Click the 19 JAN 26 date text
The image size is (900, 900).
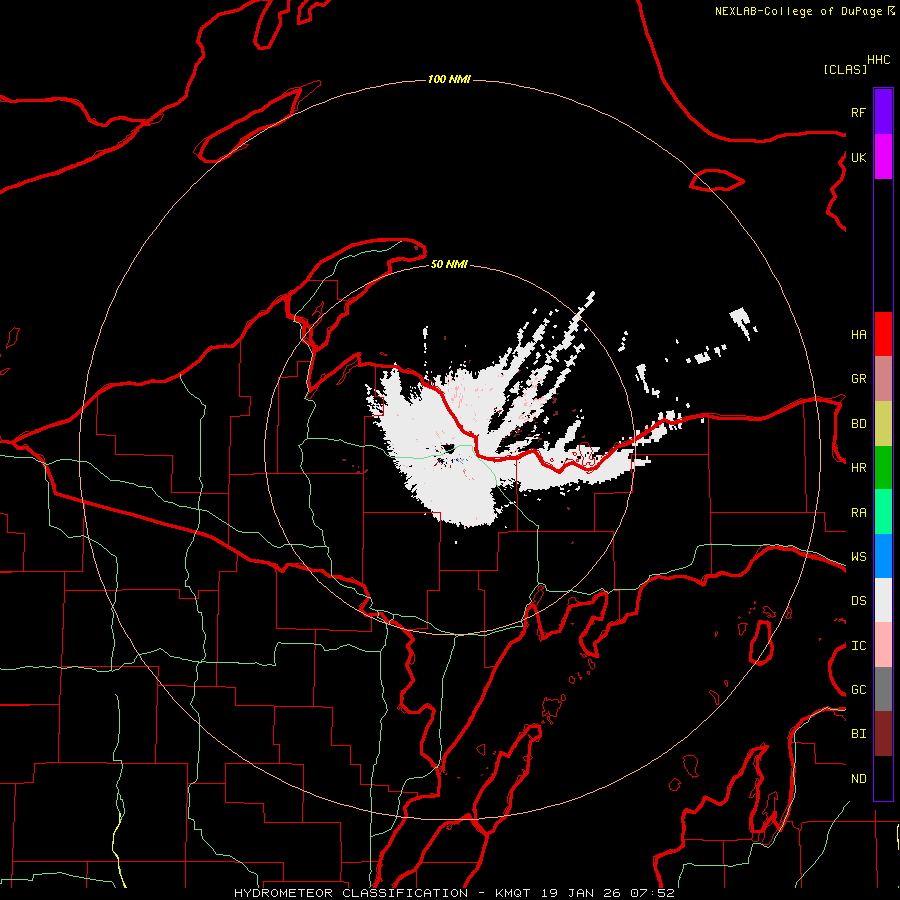[583, 893]
